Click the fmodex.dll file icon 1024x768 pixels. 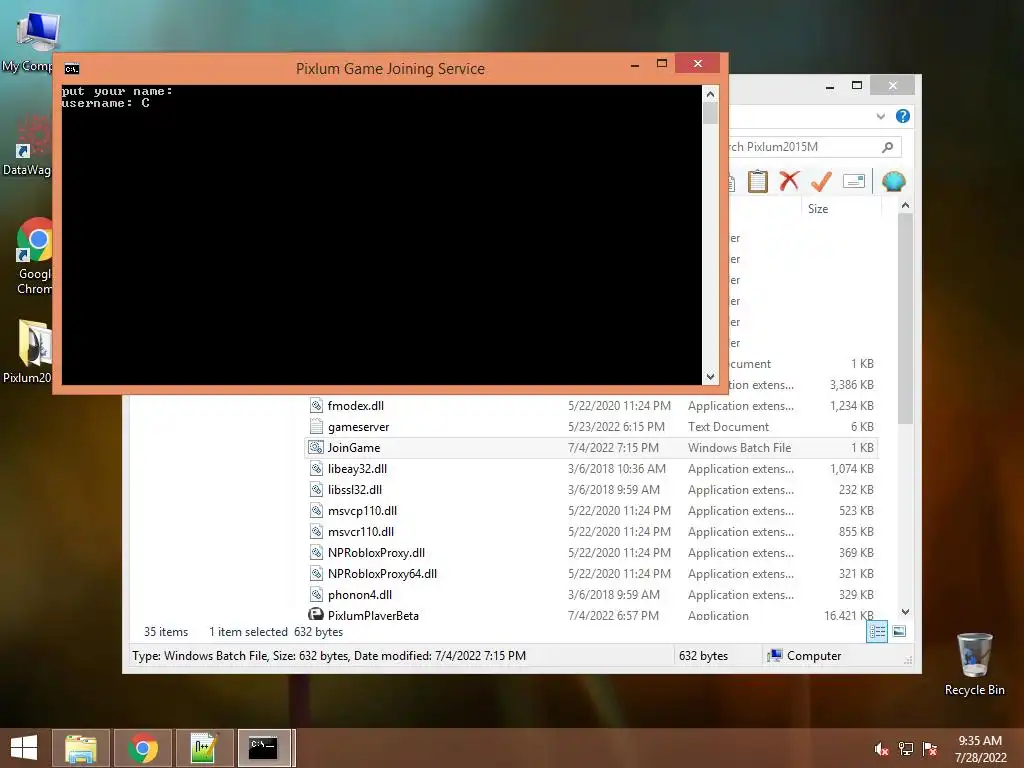pos(316,406)
